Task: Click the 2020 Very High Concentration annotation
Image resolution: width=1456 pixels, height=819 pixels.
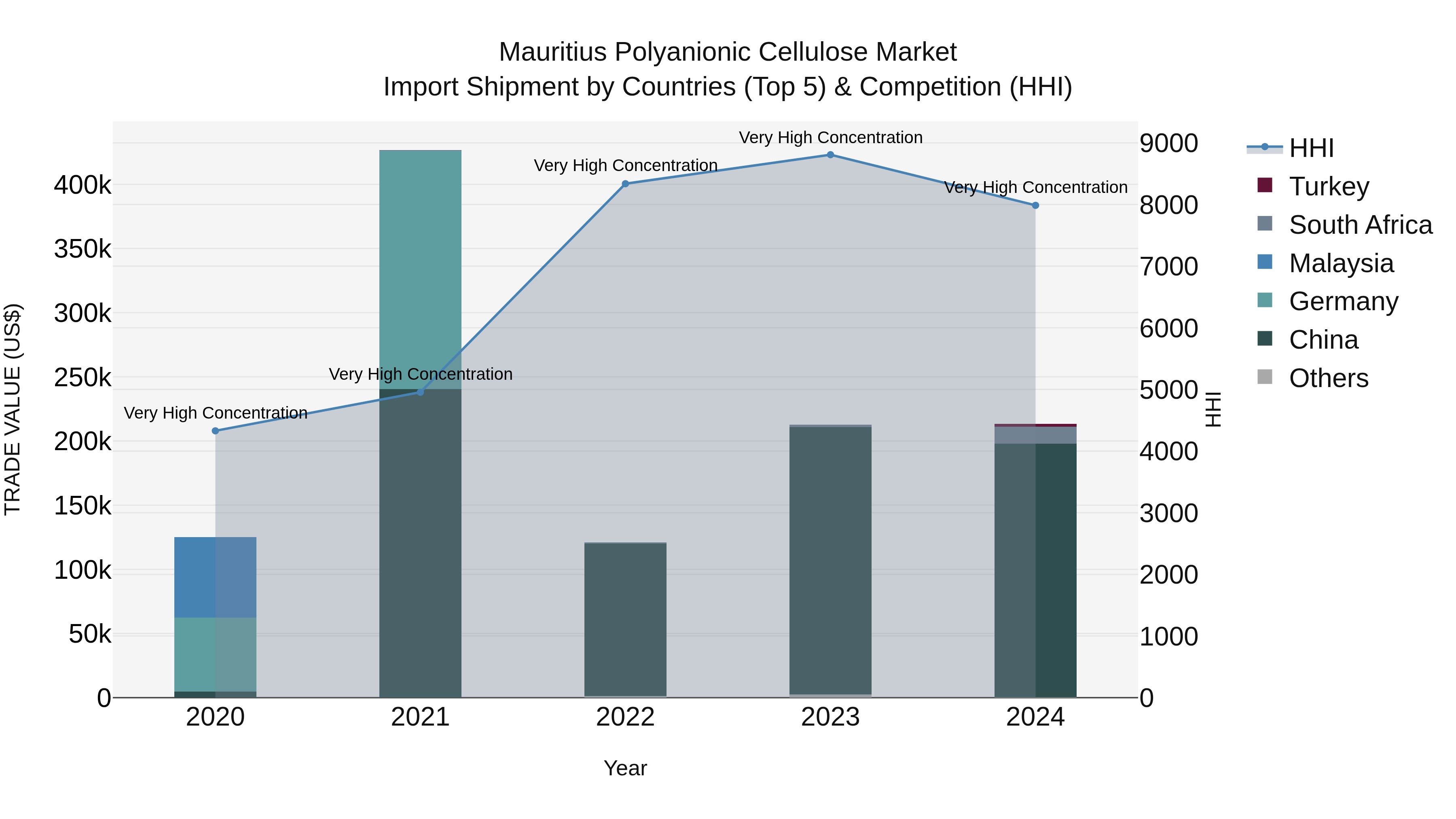Action: [216, 413]
